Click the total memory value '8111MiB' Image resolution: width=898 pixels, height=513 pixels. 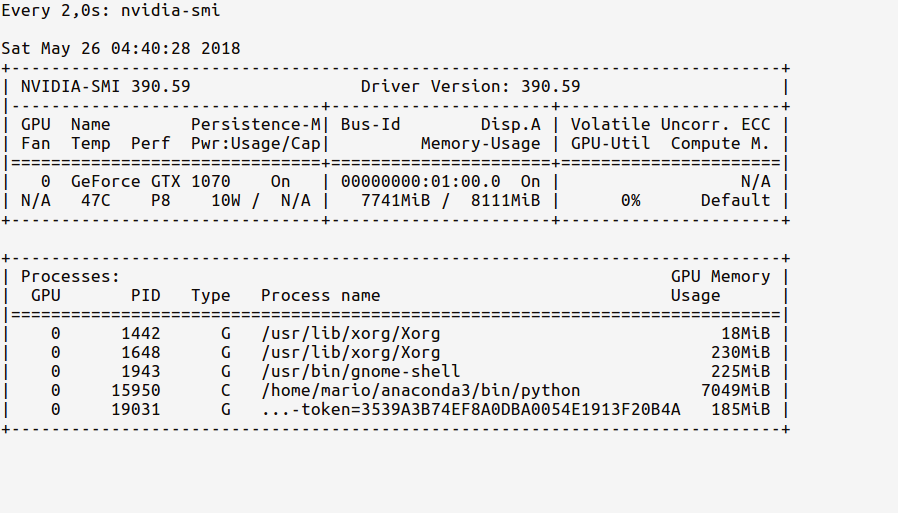(x=506, y=200)
